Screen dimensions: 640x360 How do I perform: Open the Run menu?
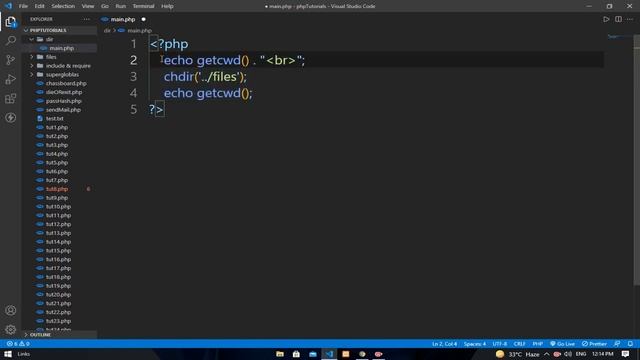pyautogui.click(x=121, y=6)
